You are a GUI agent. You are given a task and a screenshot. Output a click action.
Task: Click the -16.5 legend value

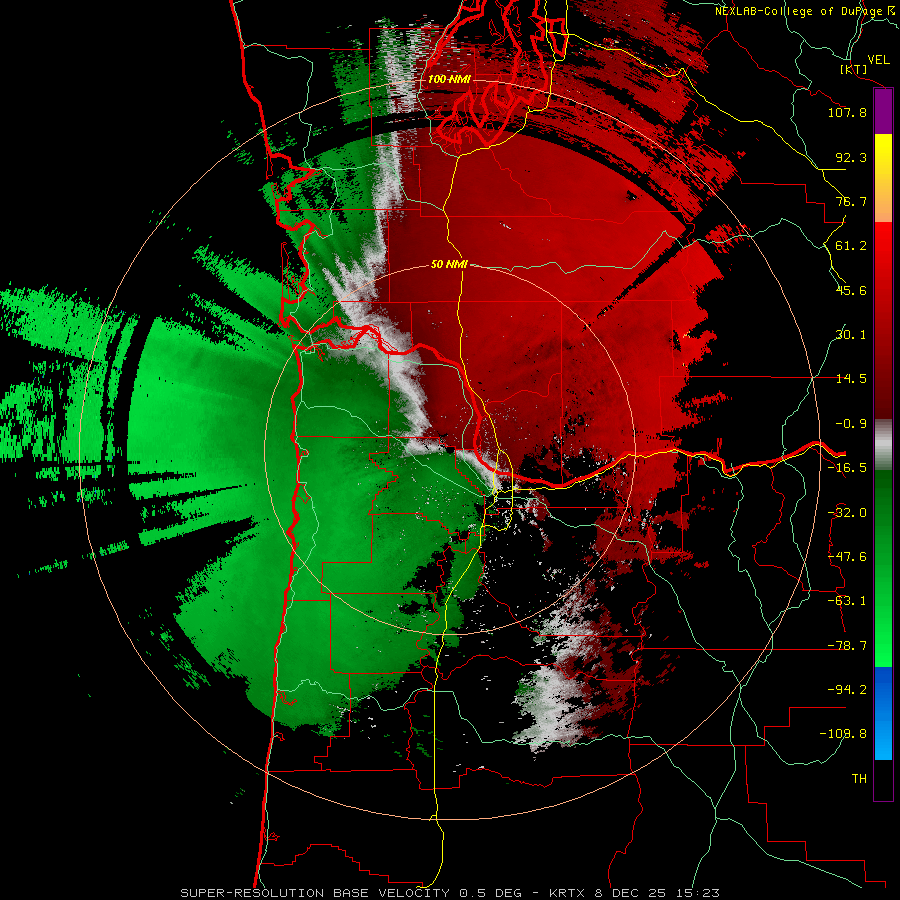click(847, 468)
